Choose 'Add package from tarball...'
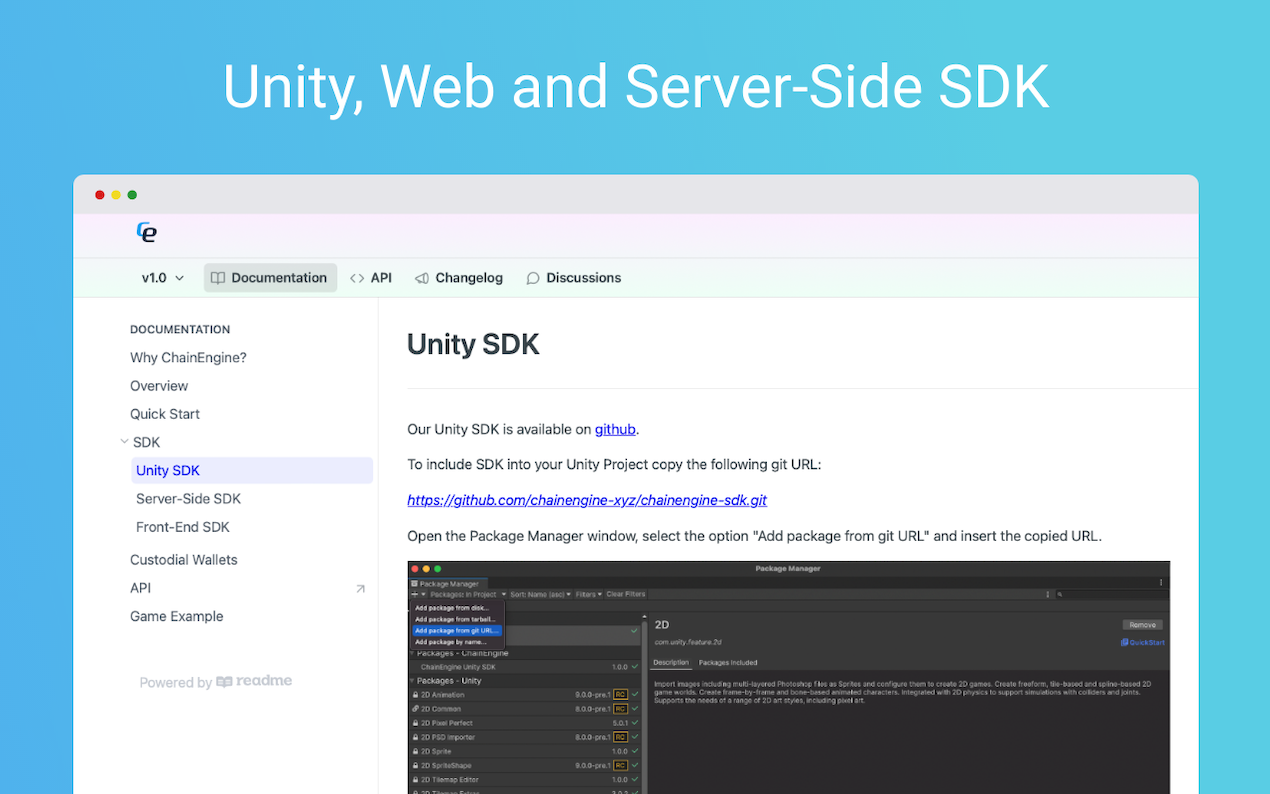 point(456,619)
